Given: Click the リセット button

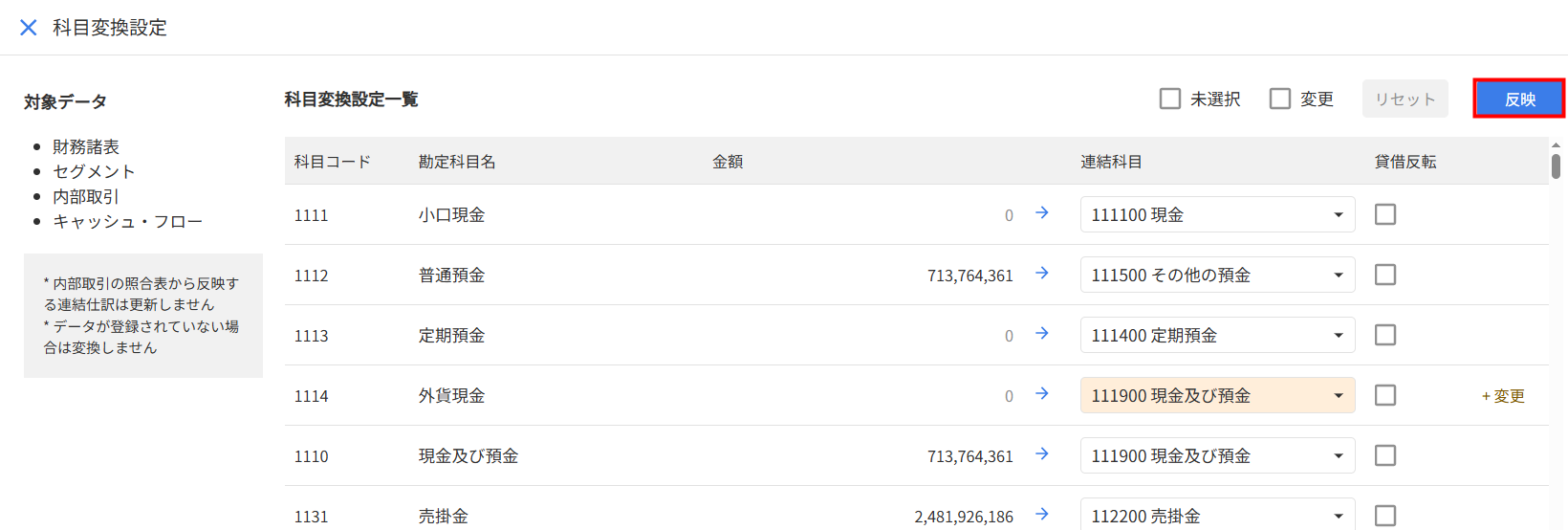Looking at the screenshot, I should 1405,99.
